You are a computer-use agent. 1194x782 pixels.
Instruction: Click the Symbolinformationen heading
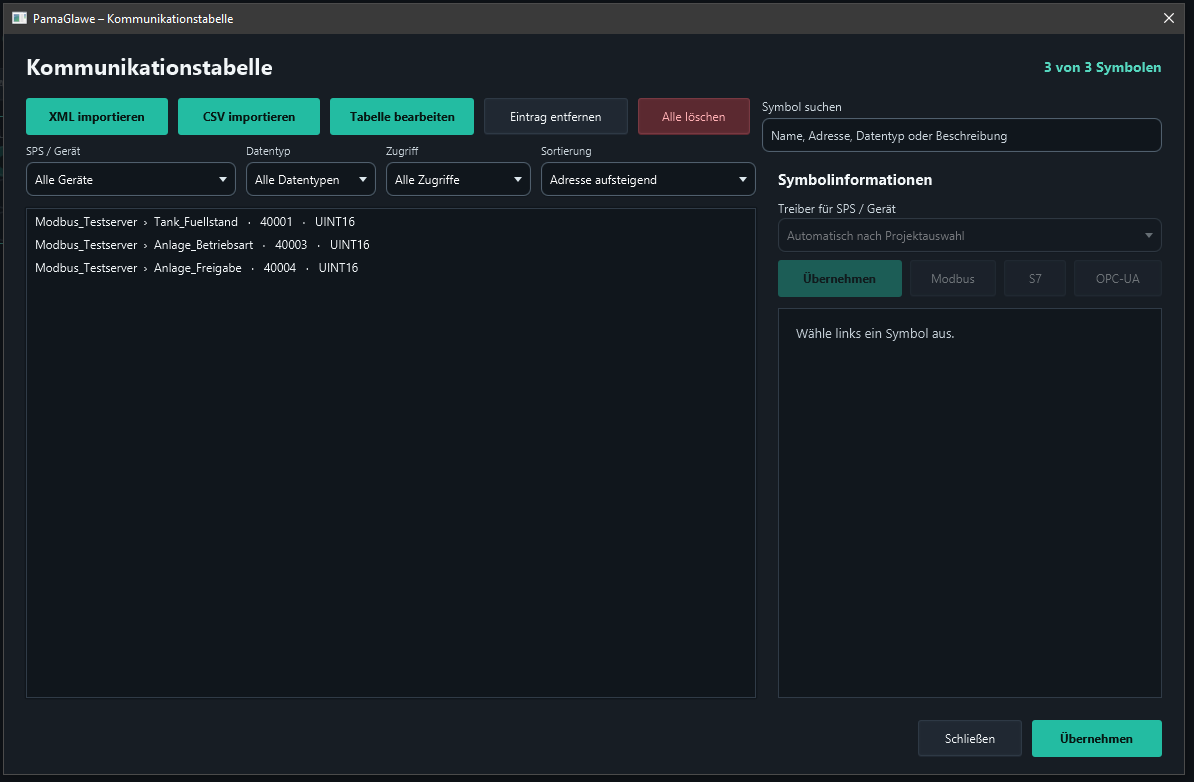pos(855,180)
